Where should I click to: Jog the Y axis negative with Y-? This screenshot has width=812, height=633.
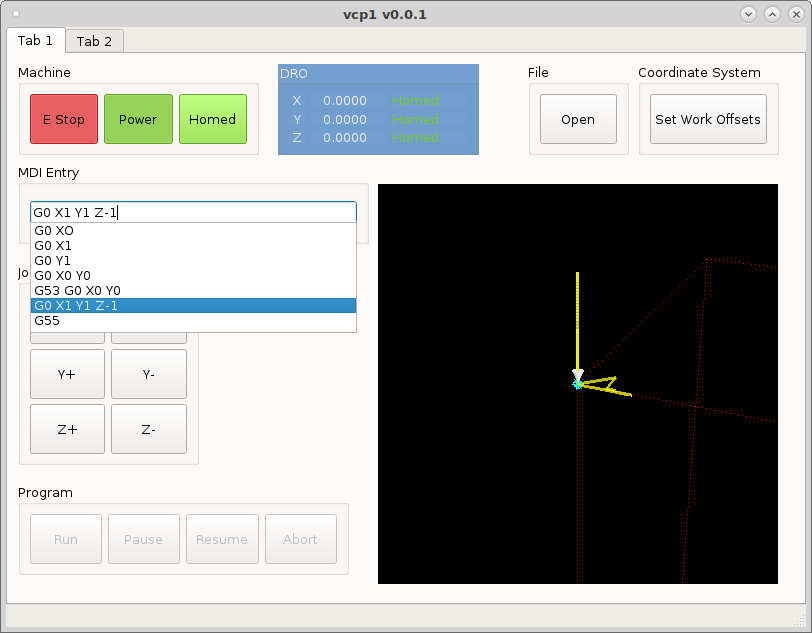point(149,374)
